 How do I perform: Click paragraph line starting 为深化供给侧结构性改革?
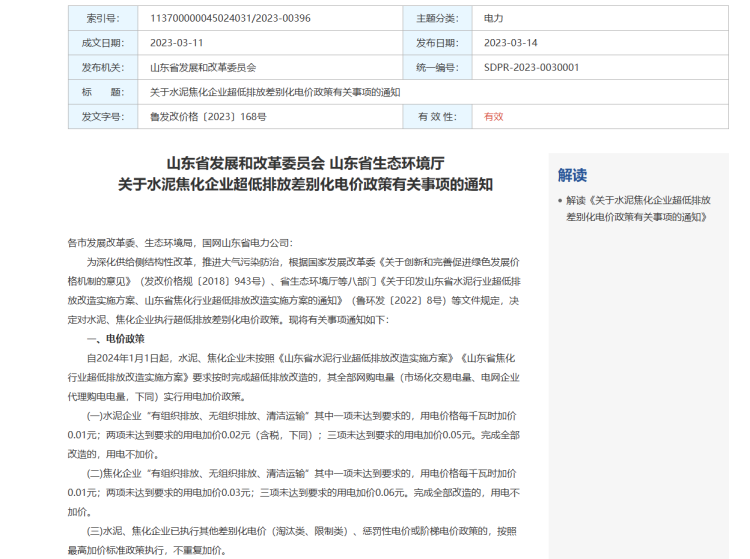point(303,262)
